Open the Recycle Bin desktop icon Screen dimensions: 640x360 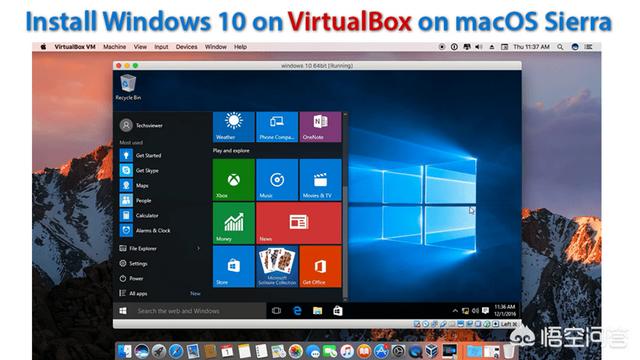point(128,87)
